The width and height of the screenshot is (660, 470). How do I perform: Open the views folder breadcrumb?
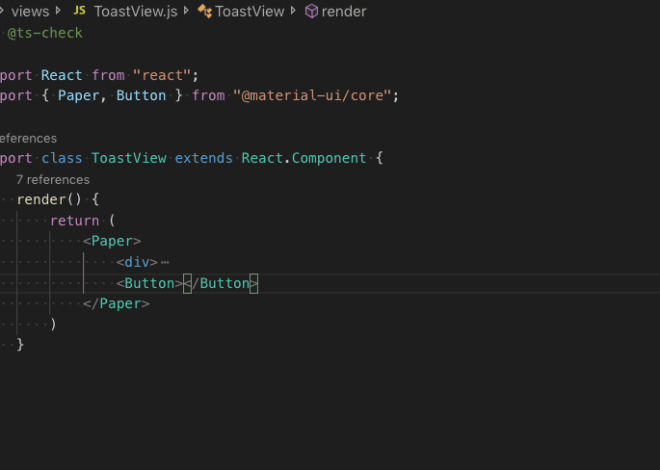pyautogui.click(x=30, y=11)
